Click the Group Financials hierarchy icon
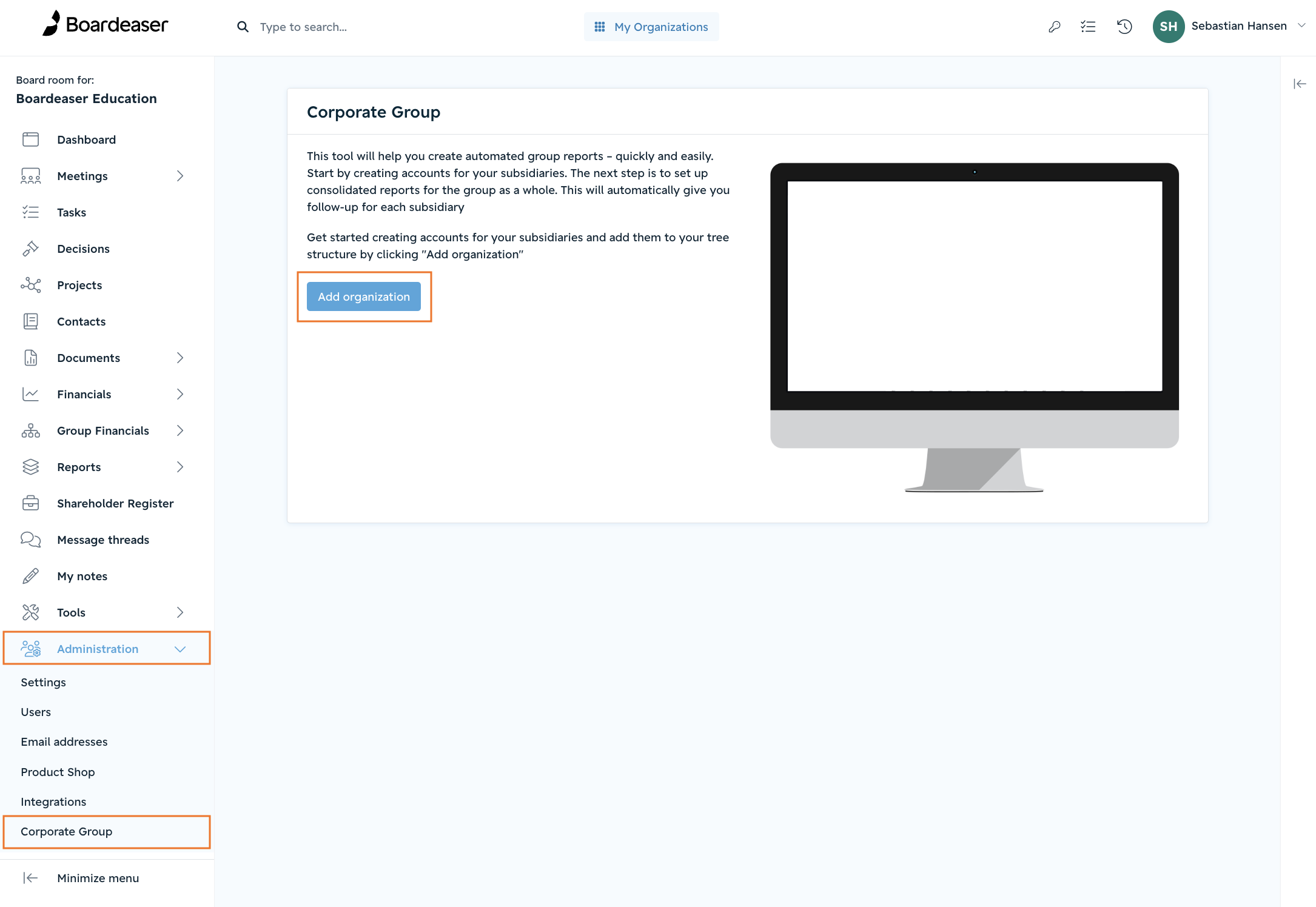Viewport: 1316px width, 907px height. [30, 430]
